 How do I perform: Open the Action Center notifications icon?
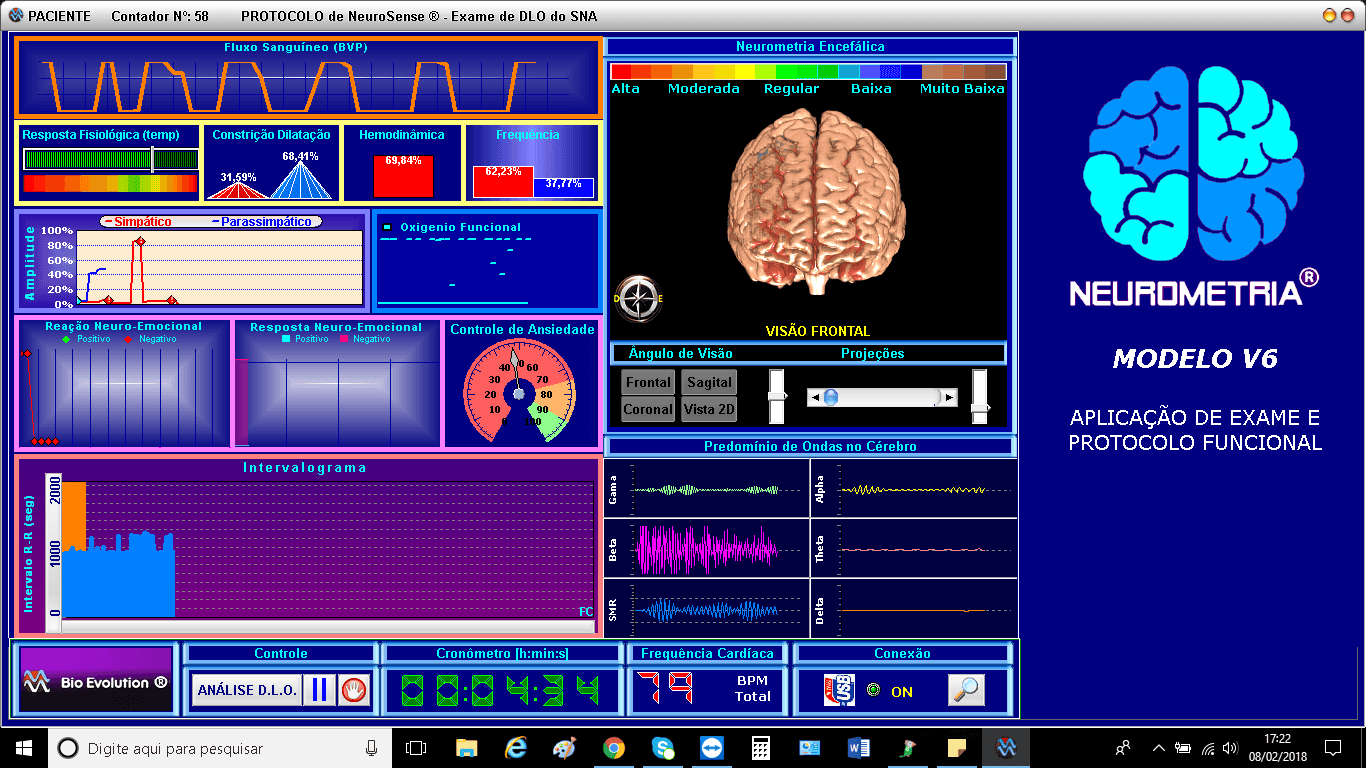coord(1332,748)
